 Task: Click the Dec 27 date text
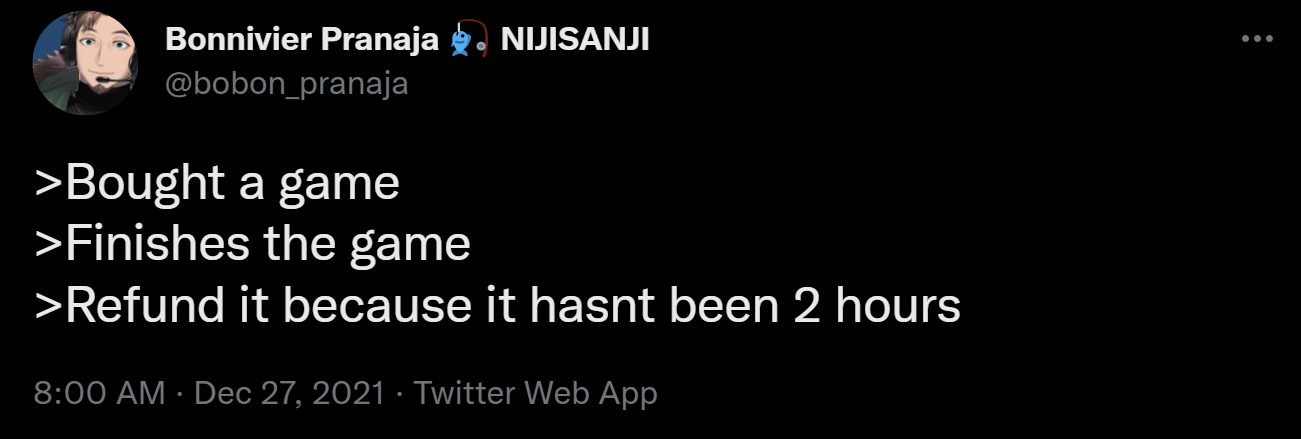coord(237,393)
